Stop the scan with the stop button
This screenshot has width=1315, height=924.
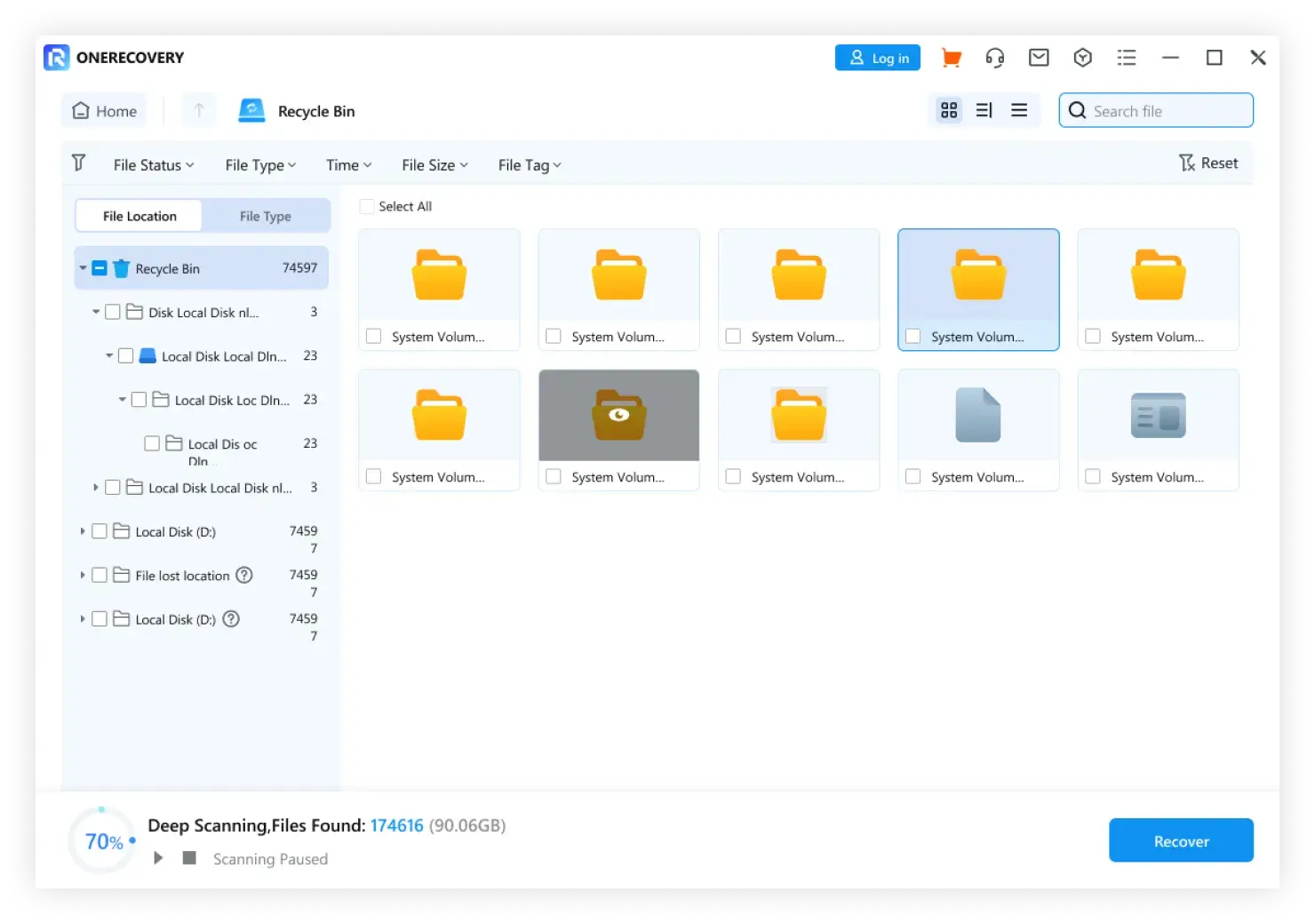click(189, 858)
